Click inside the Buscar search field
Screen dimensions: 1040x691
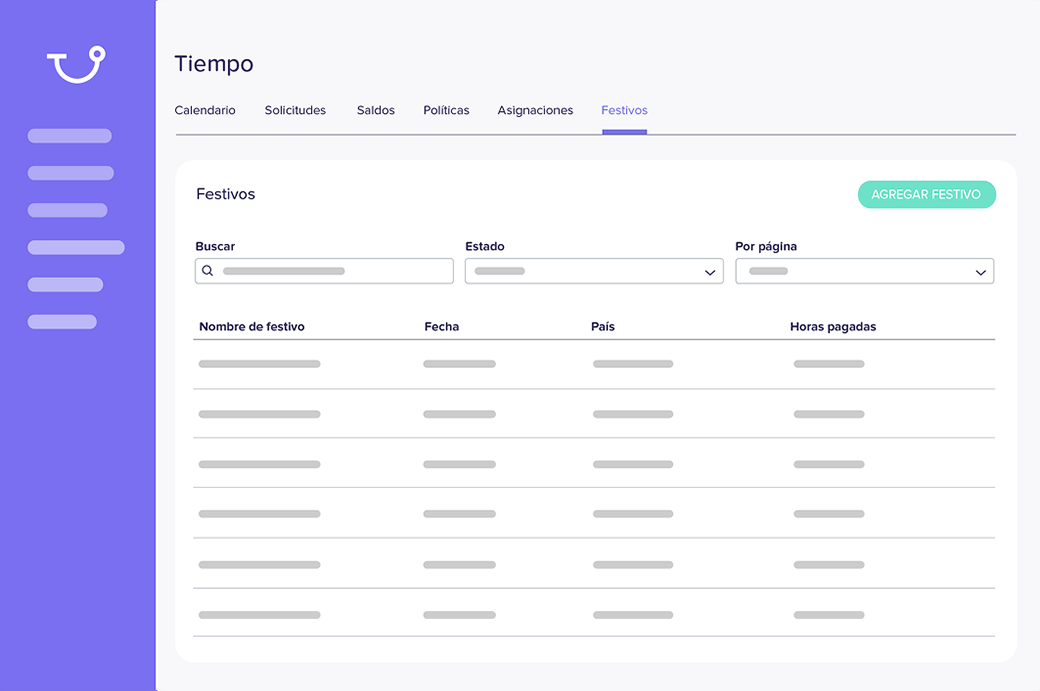330,270
